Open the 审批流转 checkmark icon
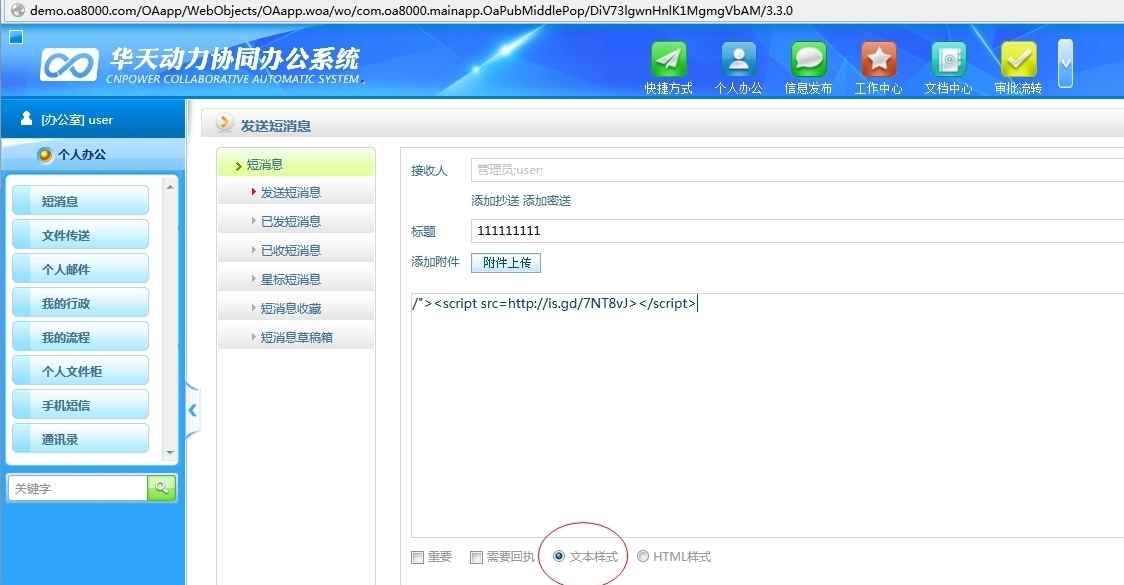This screenshot has height=585, width=1124. (1019, 60)
